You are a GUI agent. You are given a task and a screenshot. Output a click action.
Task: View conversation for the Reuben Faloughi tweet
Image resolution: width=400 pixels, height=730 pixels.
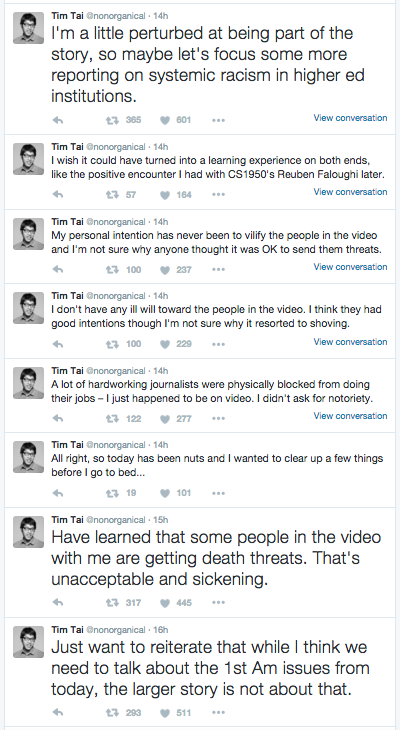click(x=350, y=192)
